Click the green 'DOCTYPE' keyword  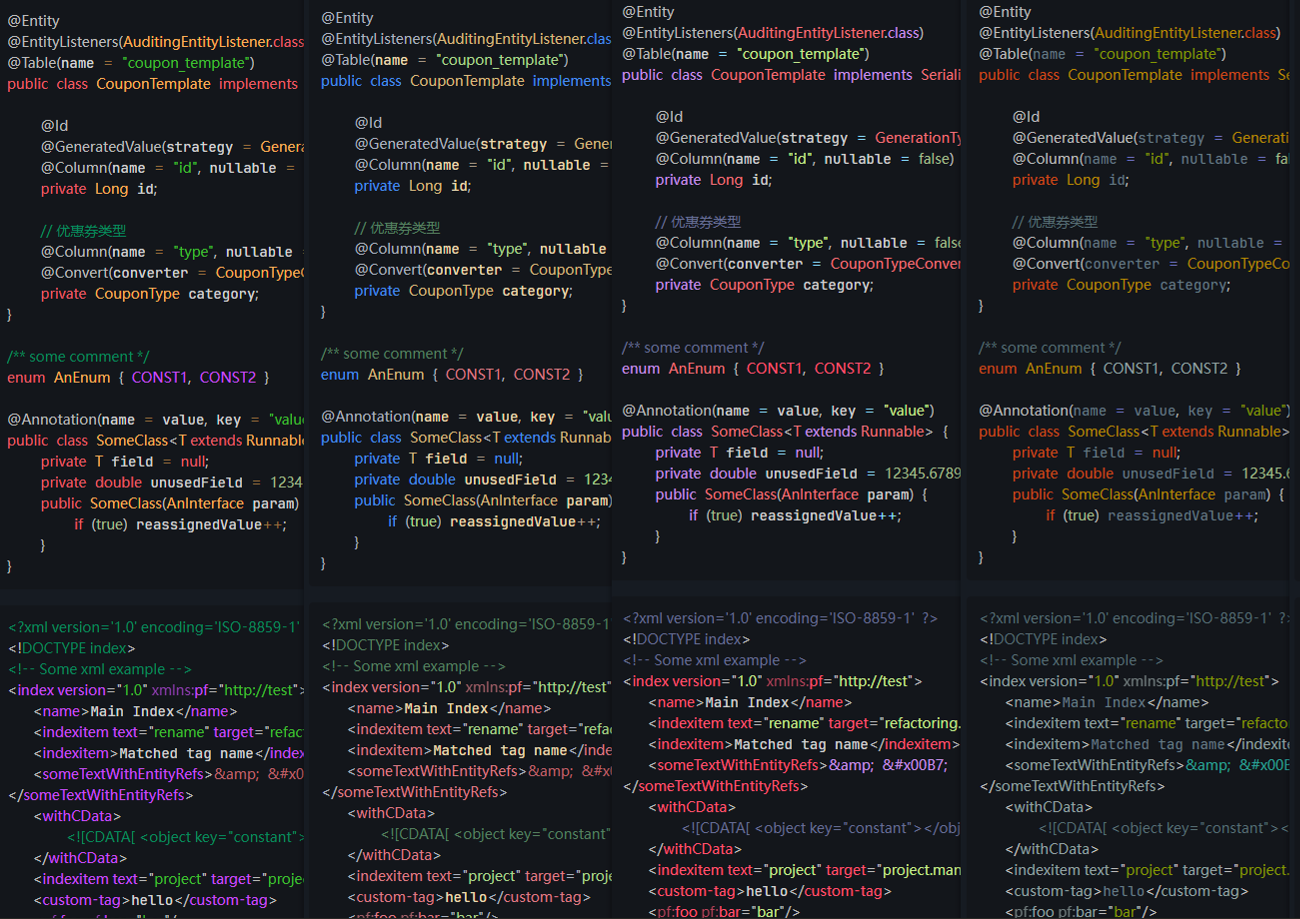pyautogui.click(x=55, y=648)
